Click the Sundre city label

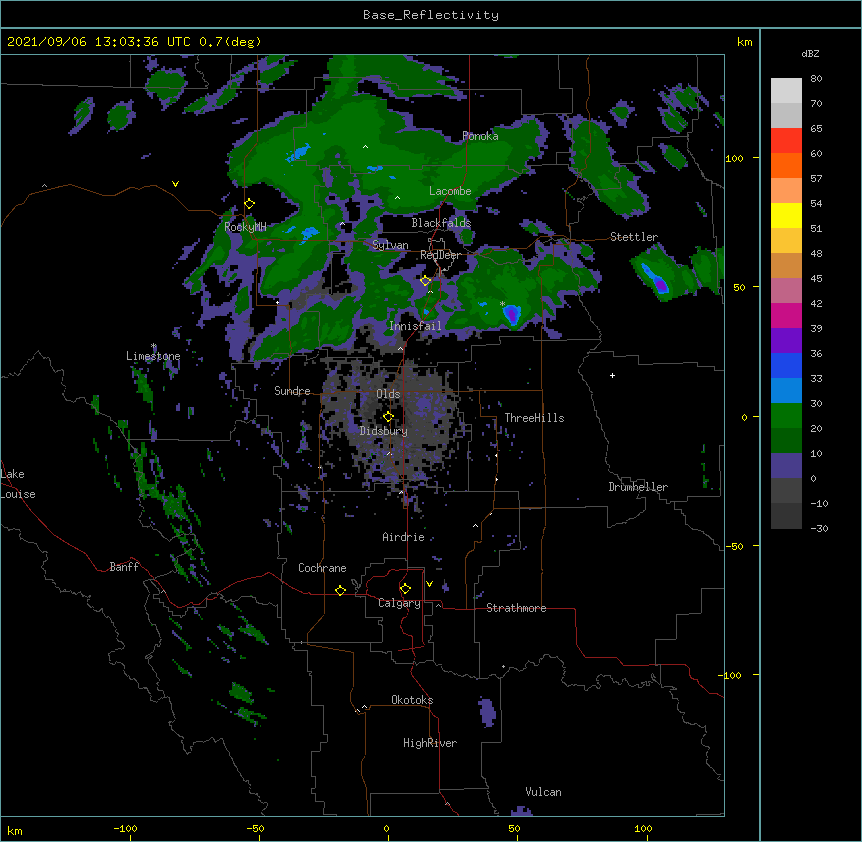point(292,391)
